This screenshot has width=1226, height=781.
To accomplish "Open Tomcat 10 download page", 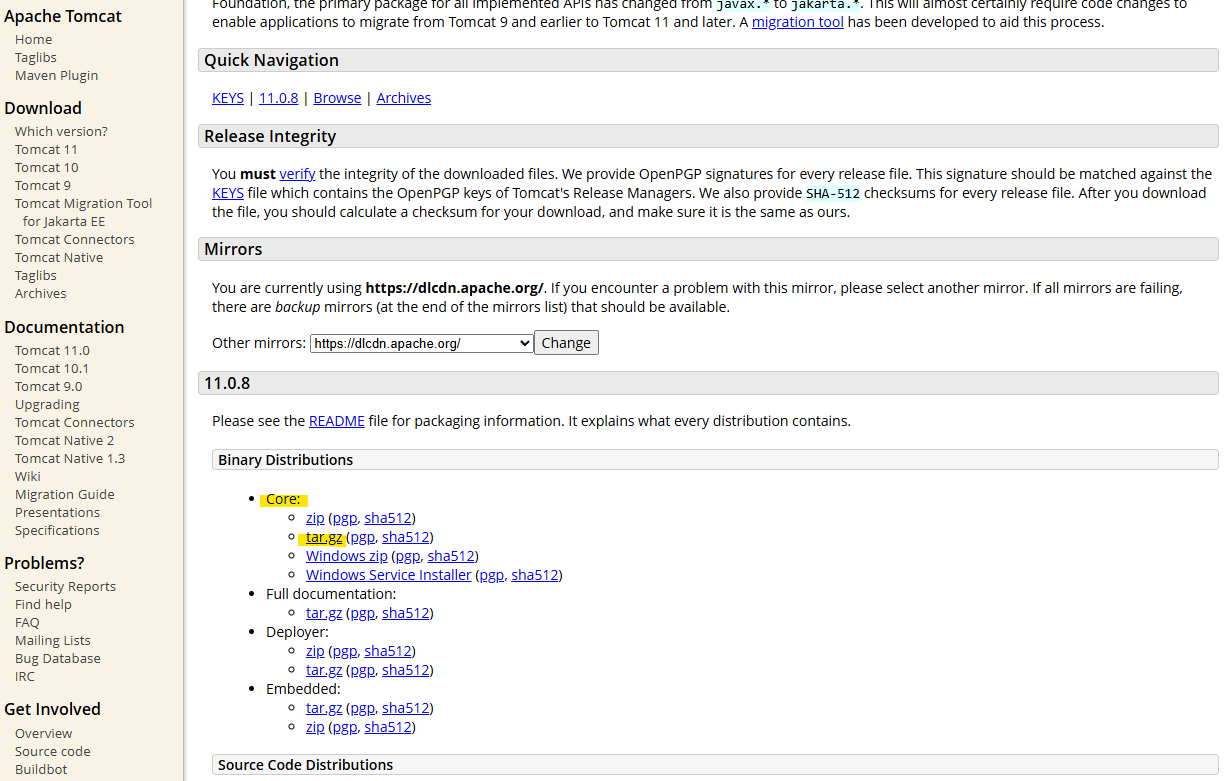I will click(x=46, y=167).
